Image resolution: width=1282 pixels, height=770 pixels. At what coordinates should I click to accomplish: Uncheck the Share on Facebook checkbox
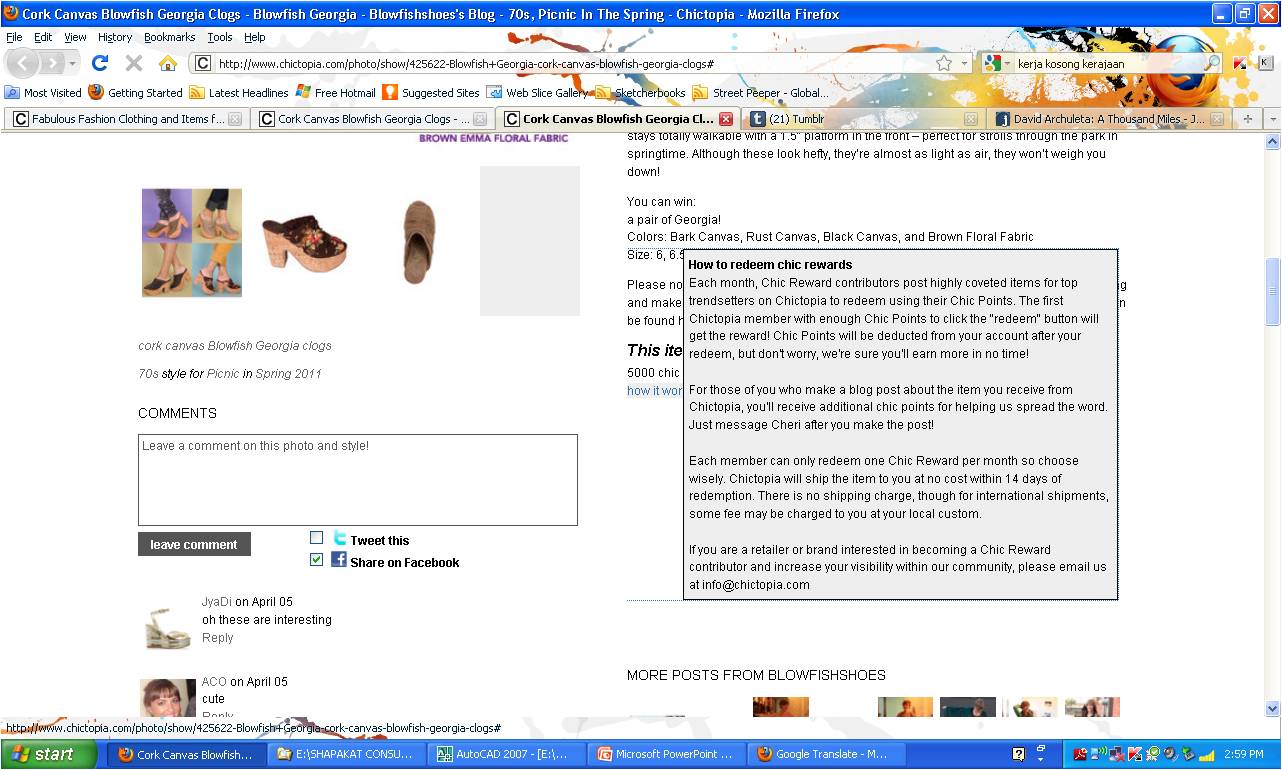point(317,560)
